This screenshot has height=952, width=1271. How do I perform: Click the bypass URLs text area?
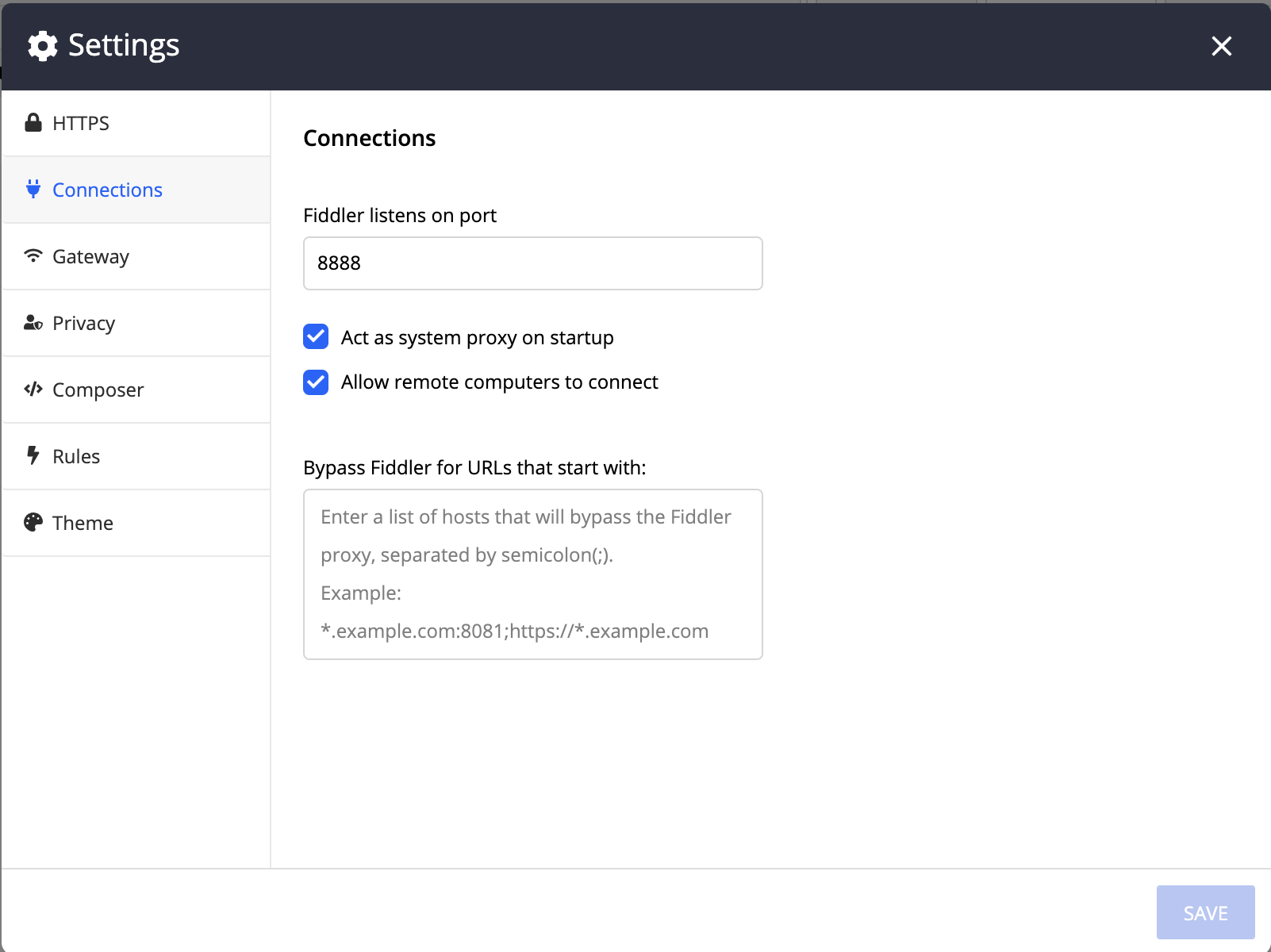coord(532,574)
